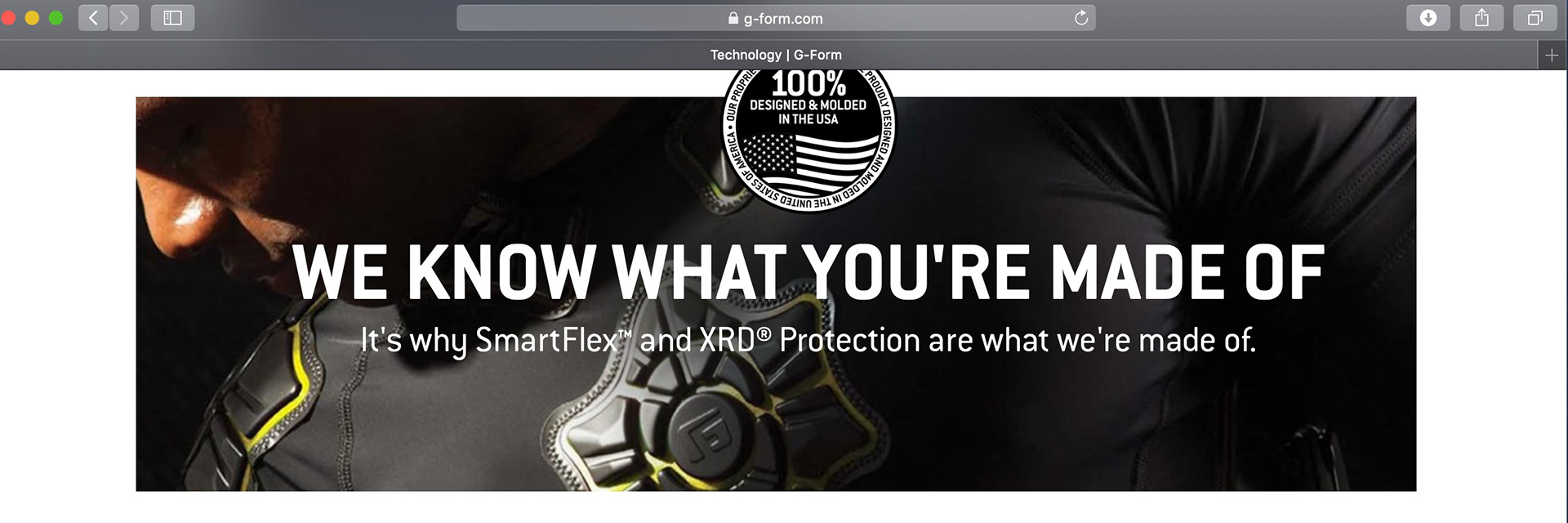
Task: Click the 100% Designed & Molded USA badge
Action: [x=808, y=139]
